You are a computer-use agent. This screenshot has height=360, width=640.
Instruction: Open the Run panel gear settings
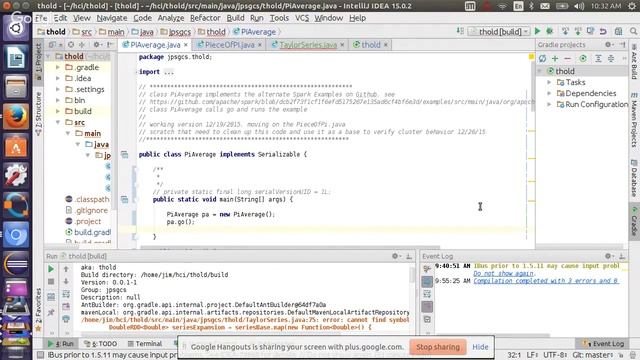pyautogui.click(x=396, y=256)
